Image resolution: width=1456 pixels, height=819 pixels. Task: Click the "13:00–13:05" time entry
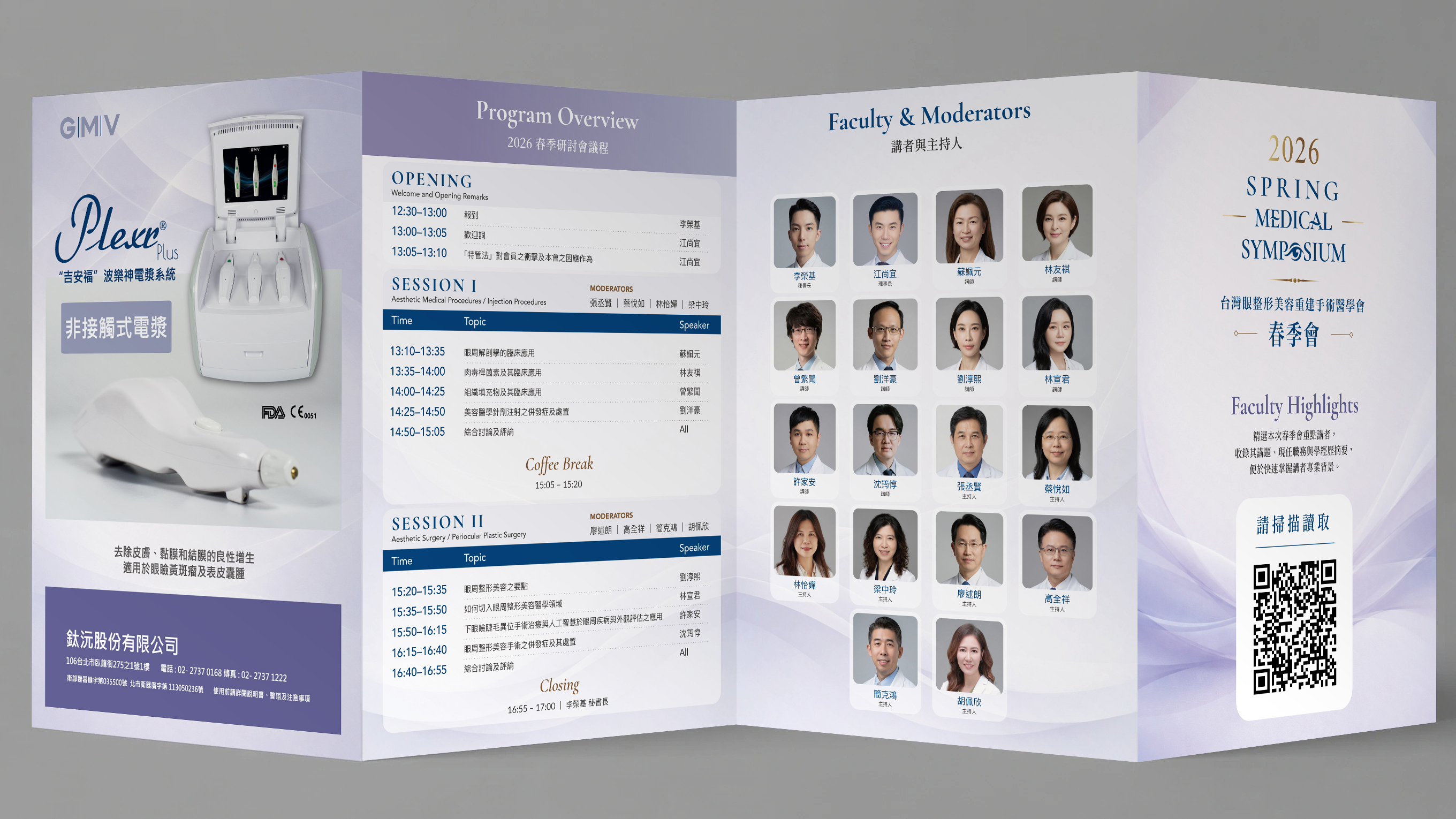coord(419,232)
